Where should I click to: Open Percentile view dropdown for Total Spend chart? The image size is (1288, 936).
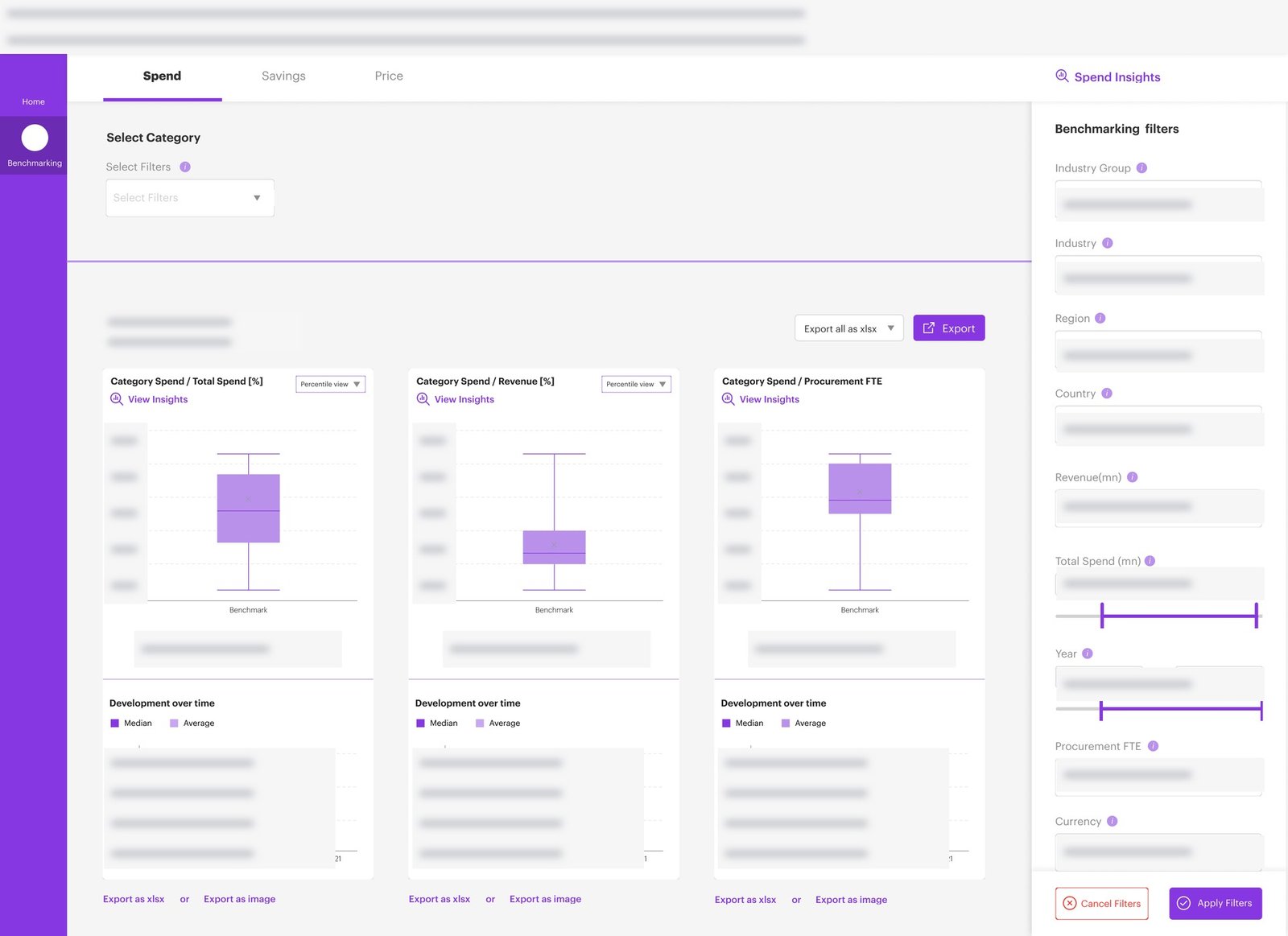(x=331, y=385)
